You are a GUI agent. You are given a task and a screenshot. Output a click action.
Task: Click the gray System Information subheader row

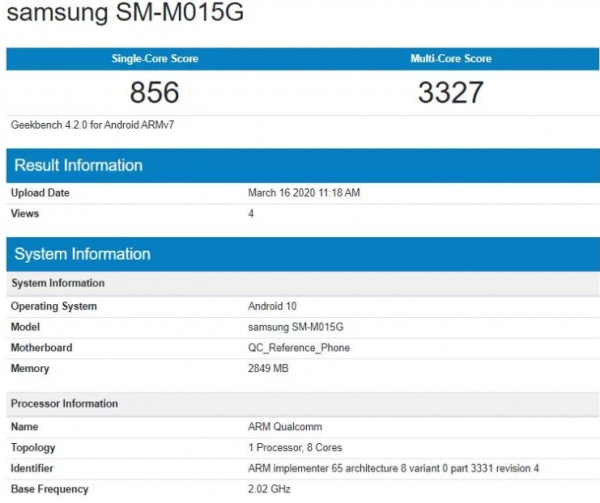click(x=303, y=283)
